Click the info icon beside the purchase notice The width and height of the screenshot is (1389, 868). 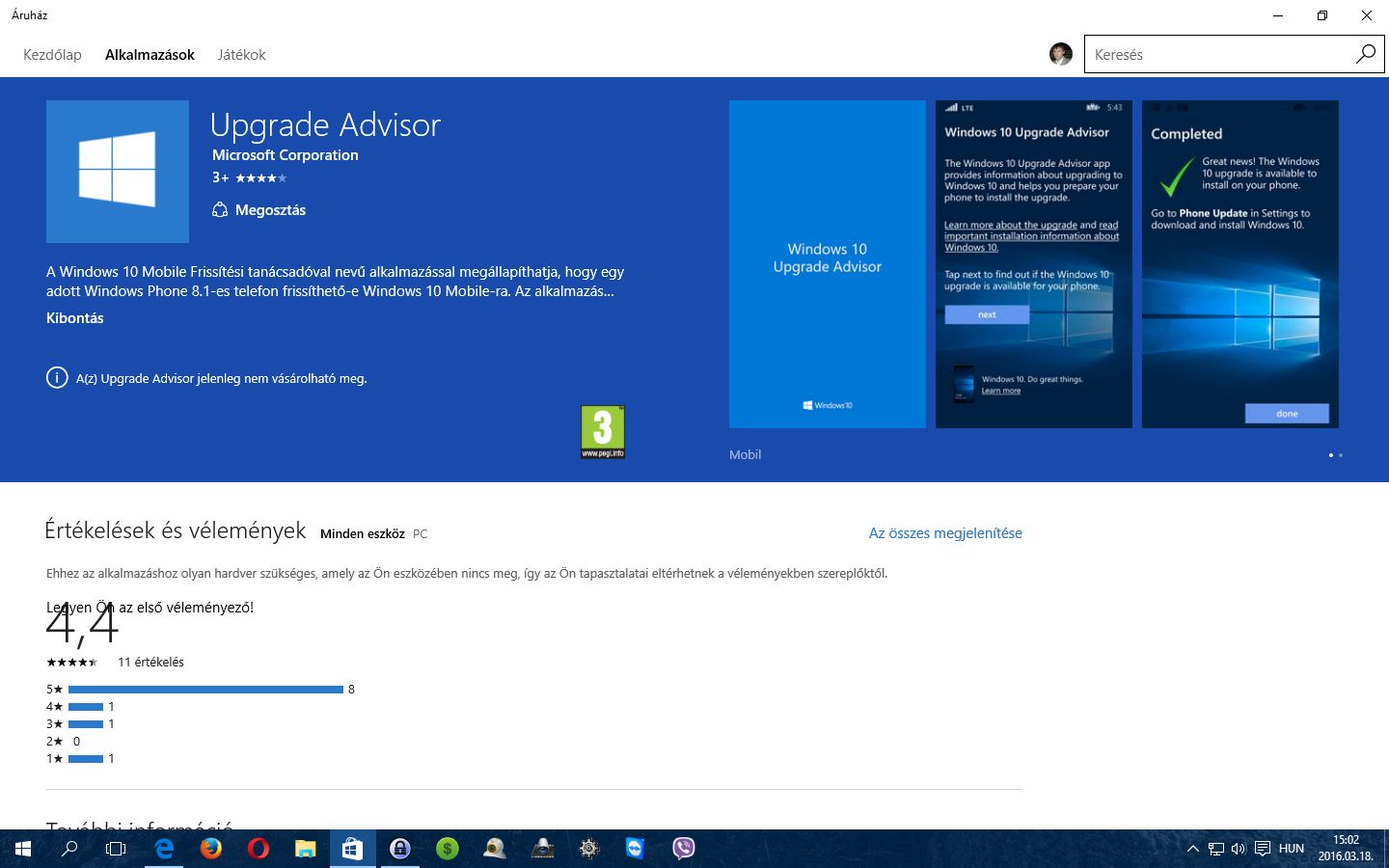coord(57,378)
